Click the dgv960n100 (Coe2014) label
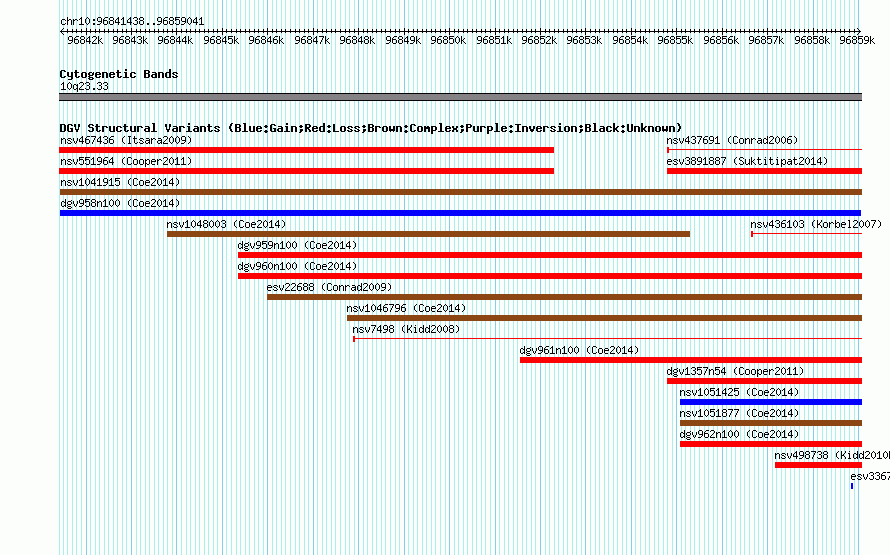The image size is (890, 555). [297, 266]
